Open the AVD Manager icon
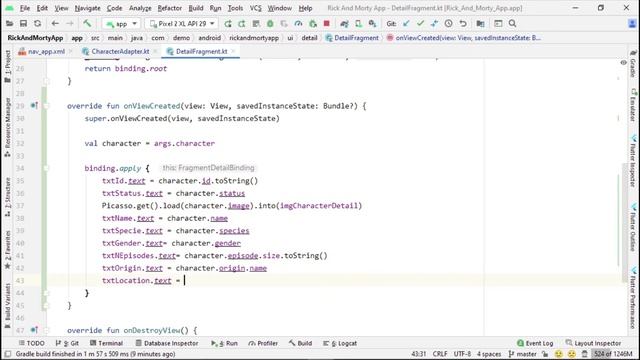Image resolution: width=640 pixels, height=360 pixels. [x=358, y=24]
